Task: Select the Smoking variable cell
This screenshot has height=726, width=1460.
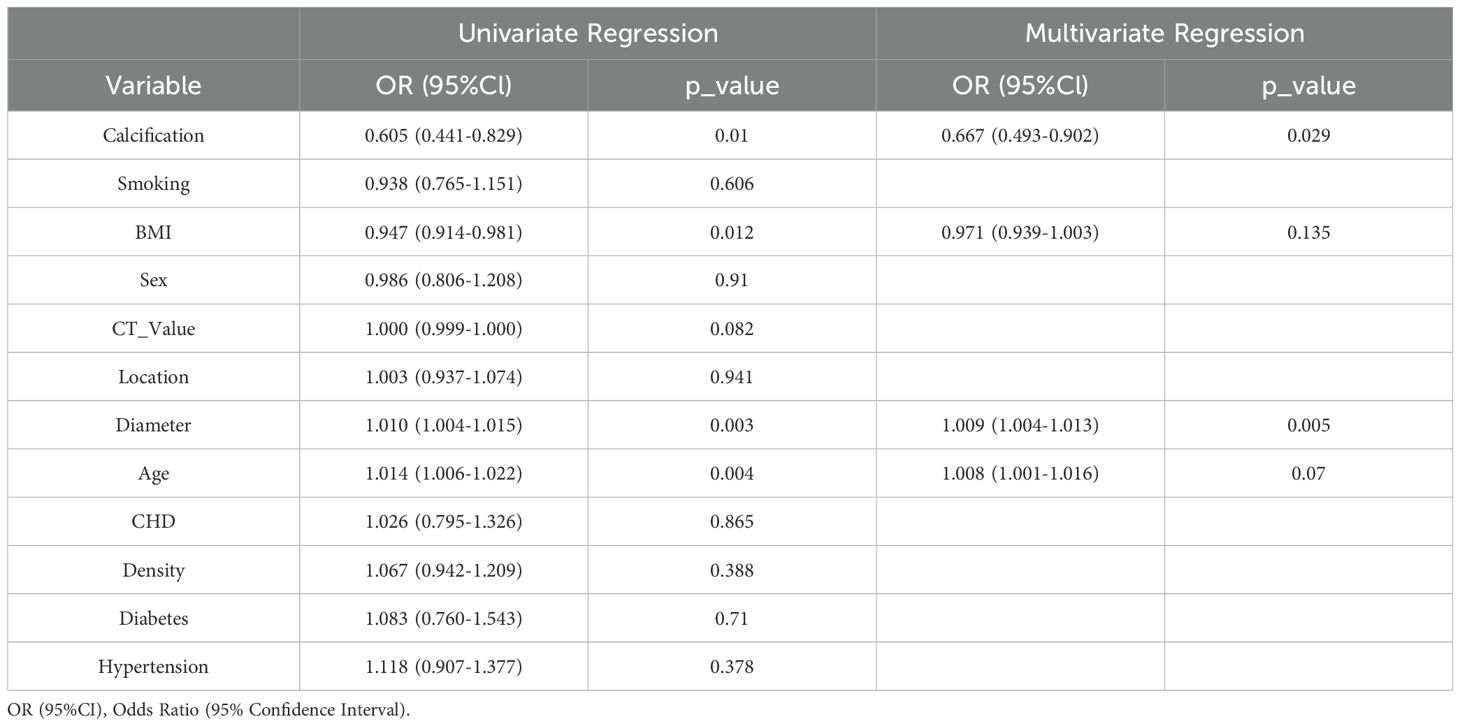Action: tap(153, 184)
